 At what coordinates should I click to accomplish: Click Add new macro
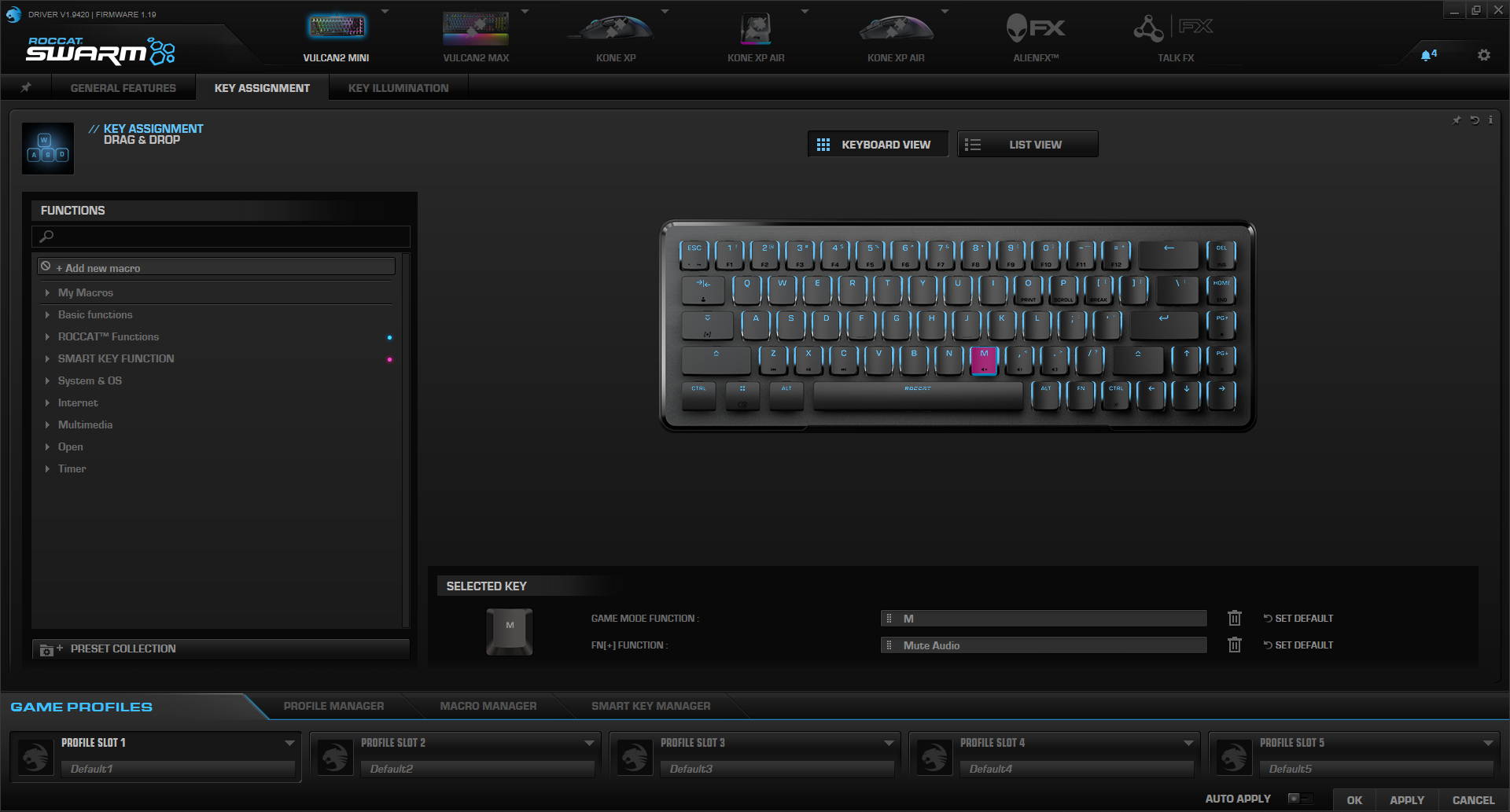(x=216, y=267)
